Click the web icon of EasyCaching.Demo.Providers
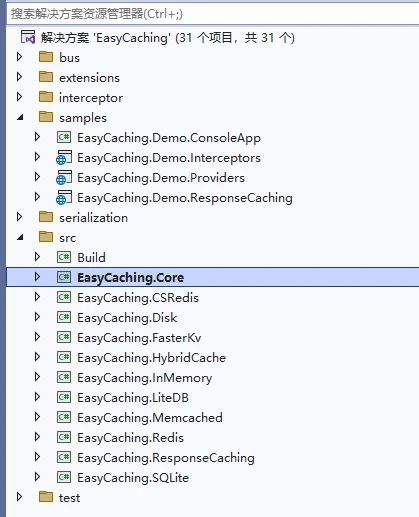 (64, 177)
